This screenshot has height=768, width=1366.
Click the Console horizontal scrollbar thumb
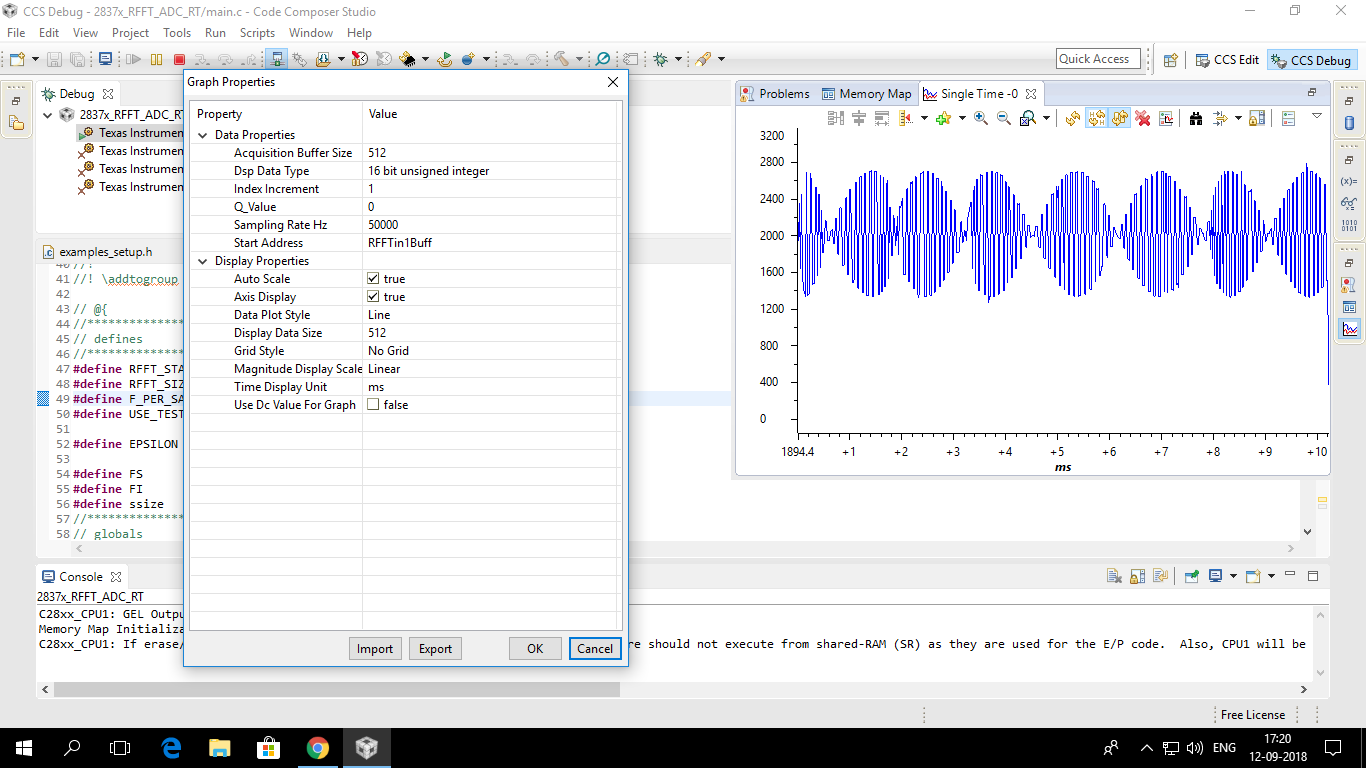(337, 690)
